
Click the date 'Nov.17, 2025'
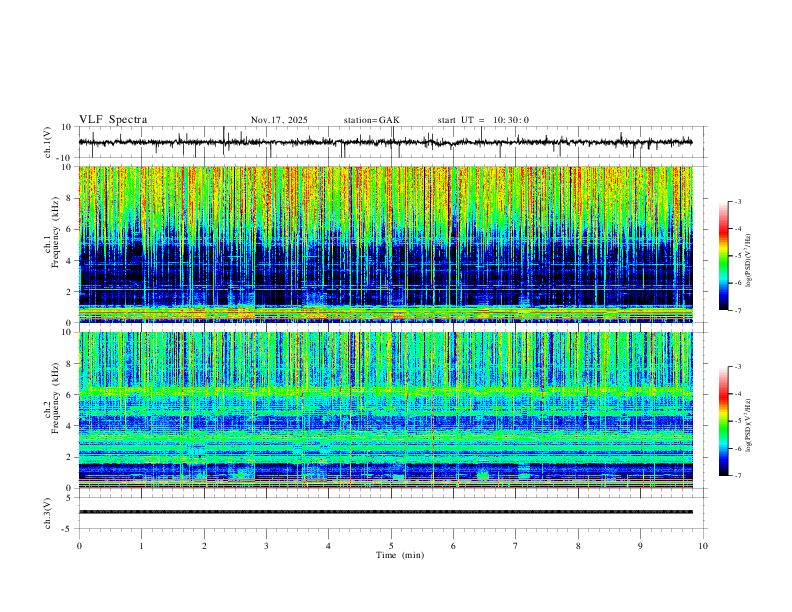(x=279, y=120)
